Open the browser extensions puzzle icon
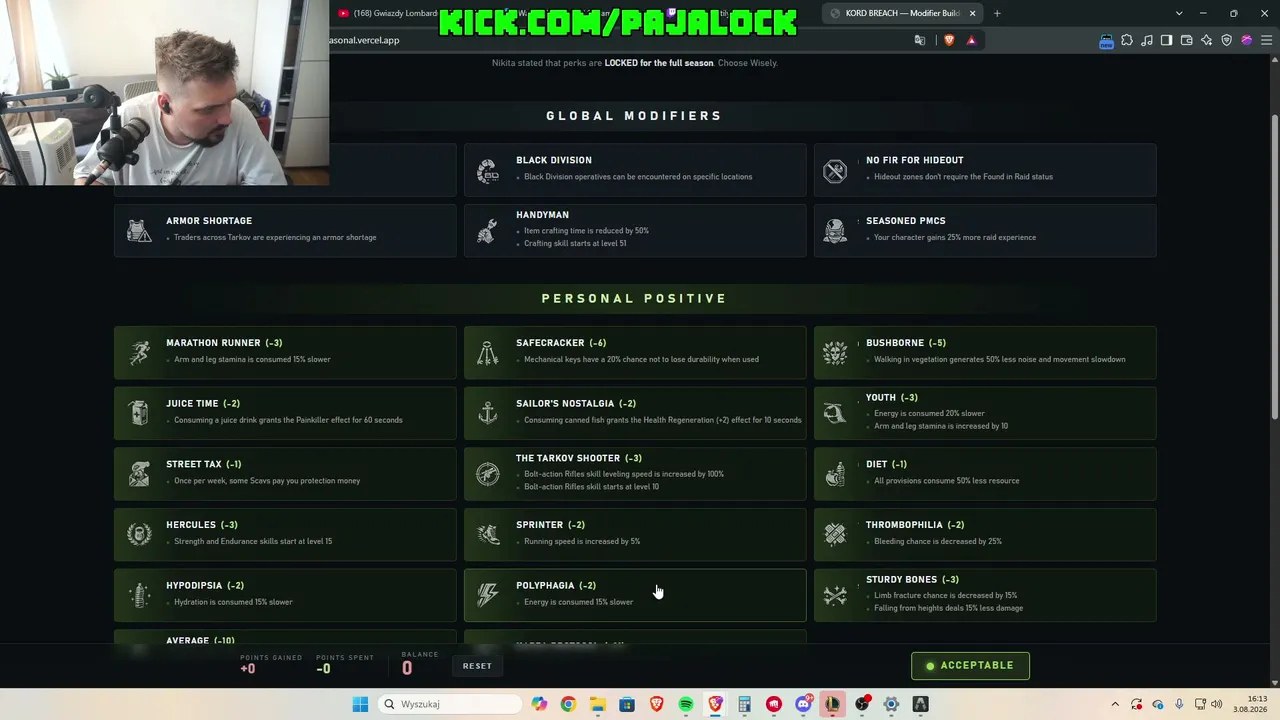The height and width of the screenshot is (720, 1280). [1127, 40]
